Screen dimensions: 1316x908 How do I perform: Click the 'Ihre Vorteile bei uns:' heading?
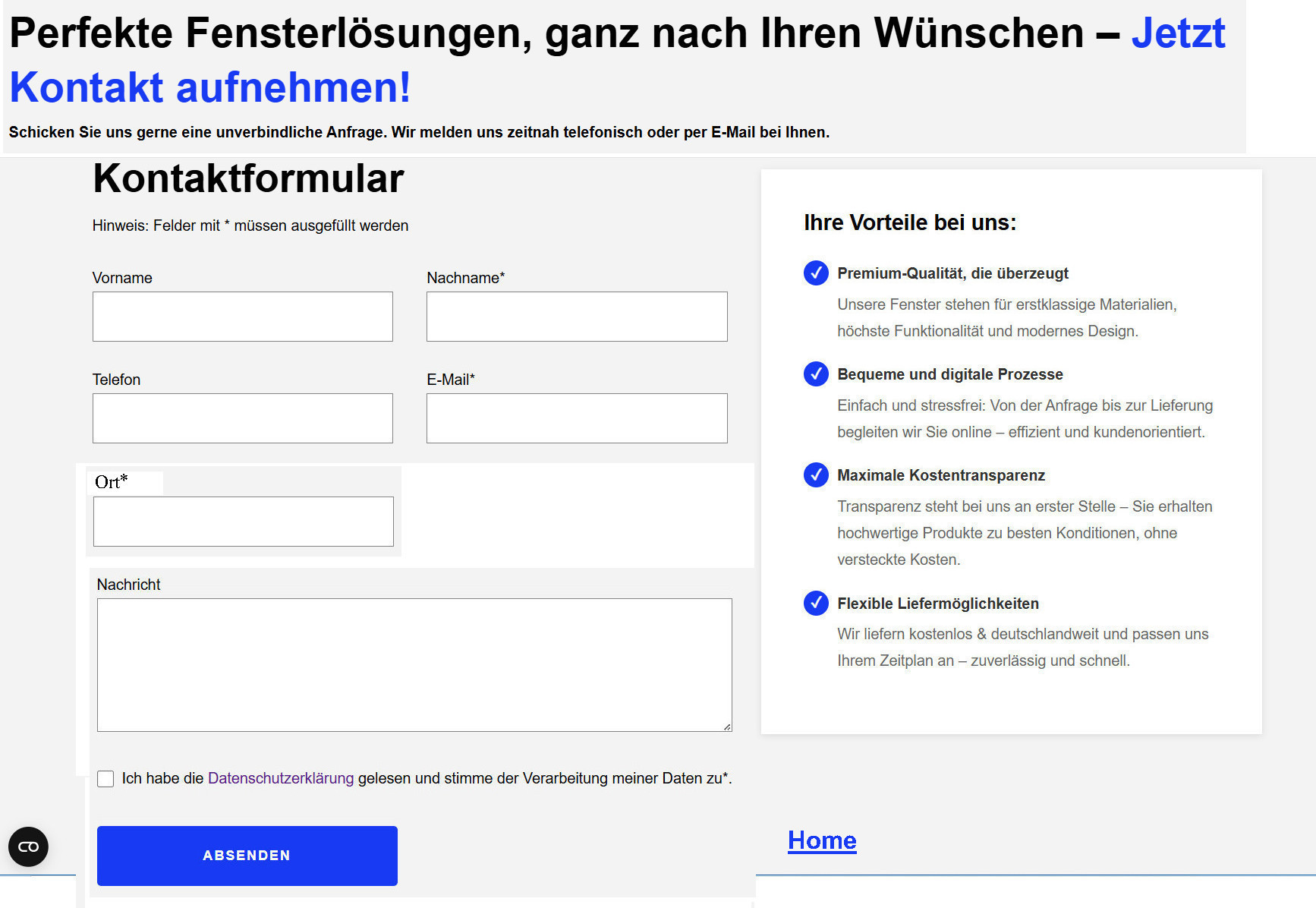click(909, 222)
